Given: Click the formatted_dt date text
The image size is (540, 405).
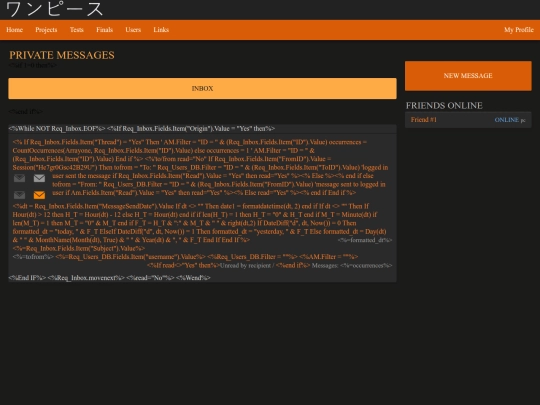Looking at the screenshot, I should [365, 240].
